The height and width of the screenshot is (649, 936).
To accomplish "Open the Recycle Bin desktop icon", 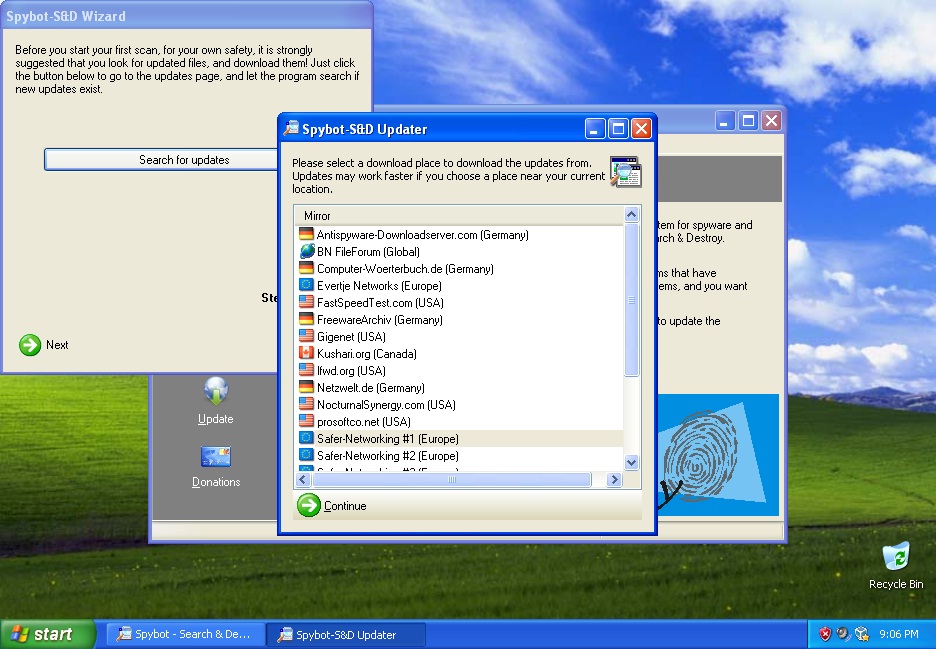I will (896, 556).
